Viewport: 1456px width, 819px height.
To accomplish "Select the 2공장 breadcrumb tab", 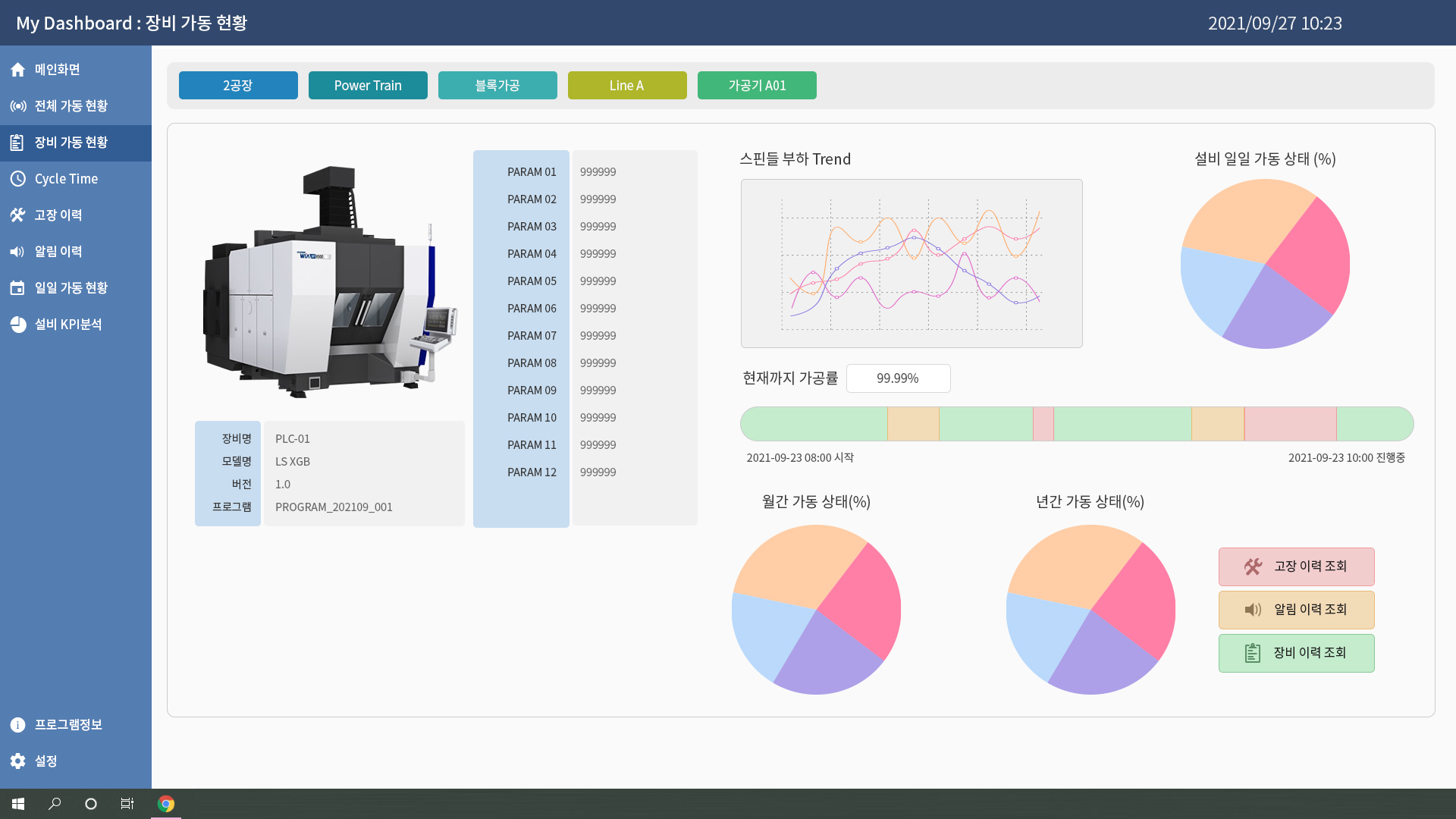I will (238, 86).
